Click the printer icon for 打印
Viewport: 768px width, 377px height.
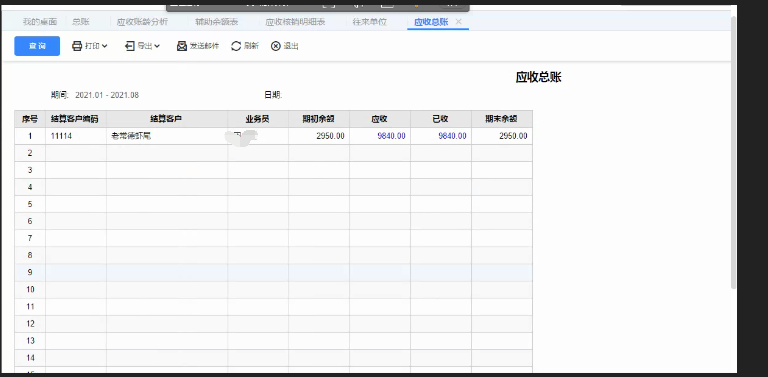[77, 46]
